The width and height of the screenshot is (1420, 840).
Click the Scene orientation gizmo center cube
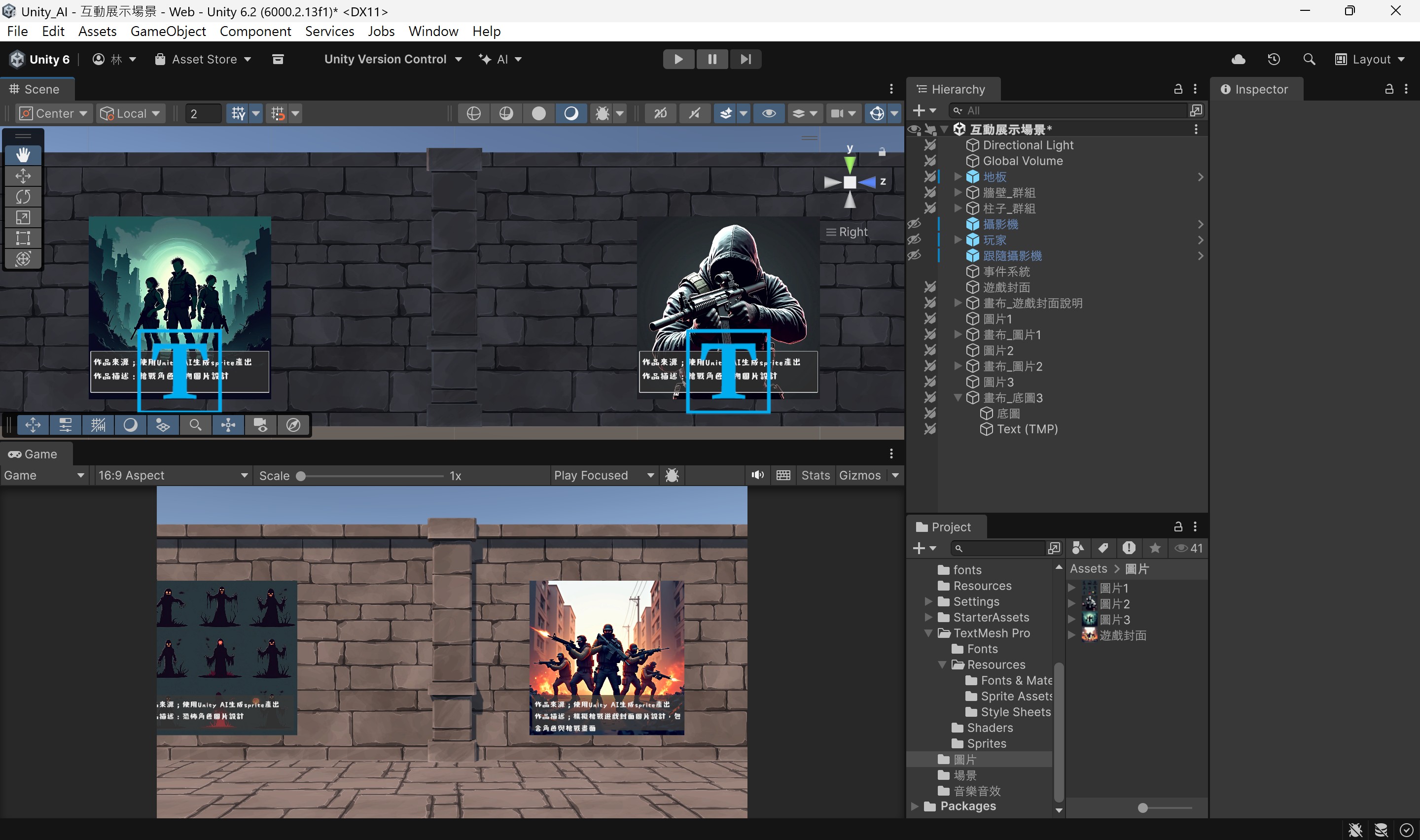point(850,182)
